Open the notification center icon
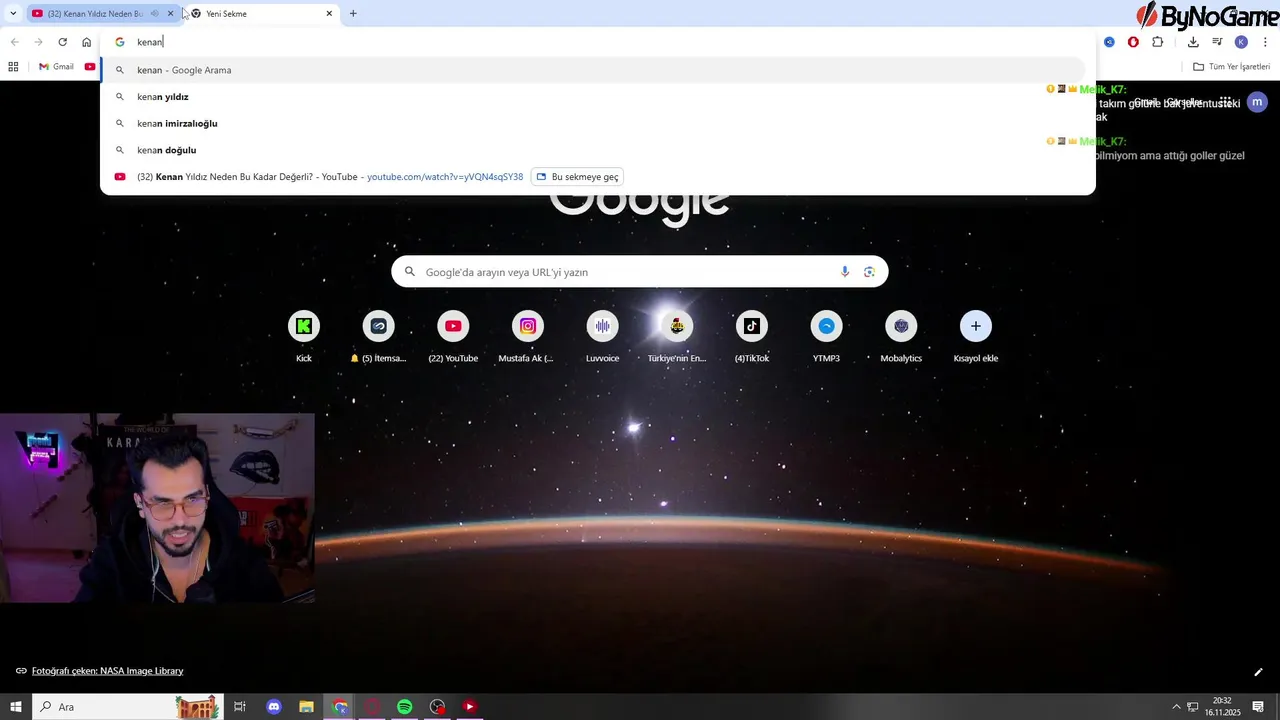The width and height of the screenshot is (1280, 720). point(1260,707)
